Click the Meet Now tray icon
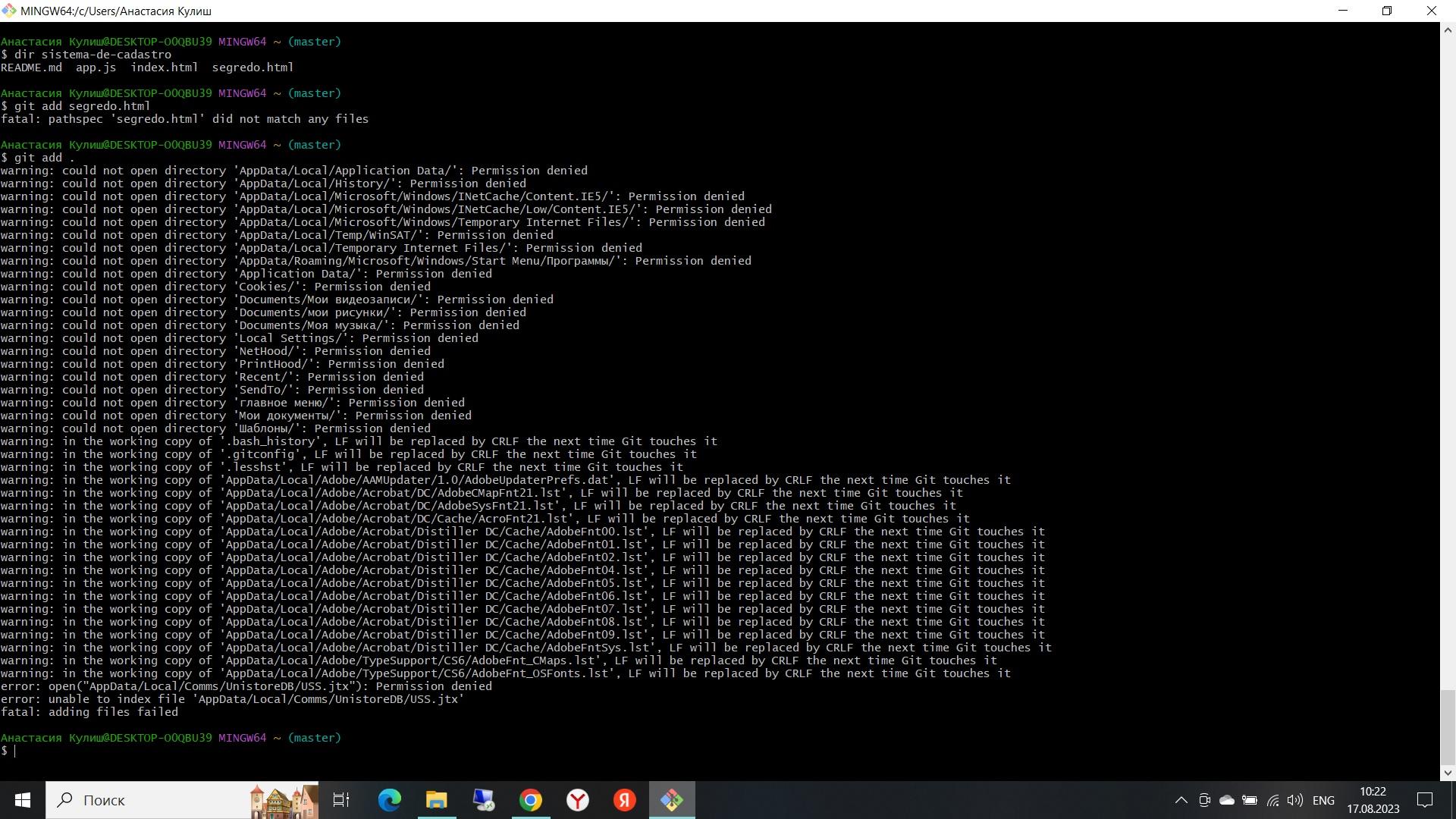 (x=1204, y=800)
